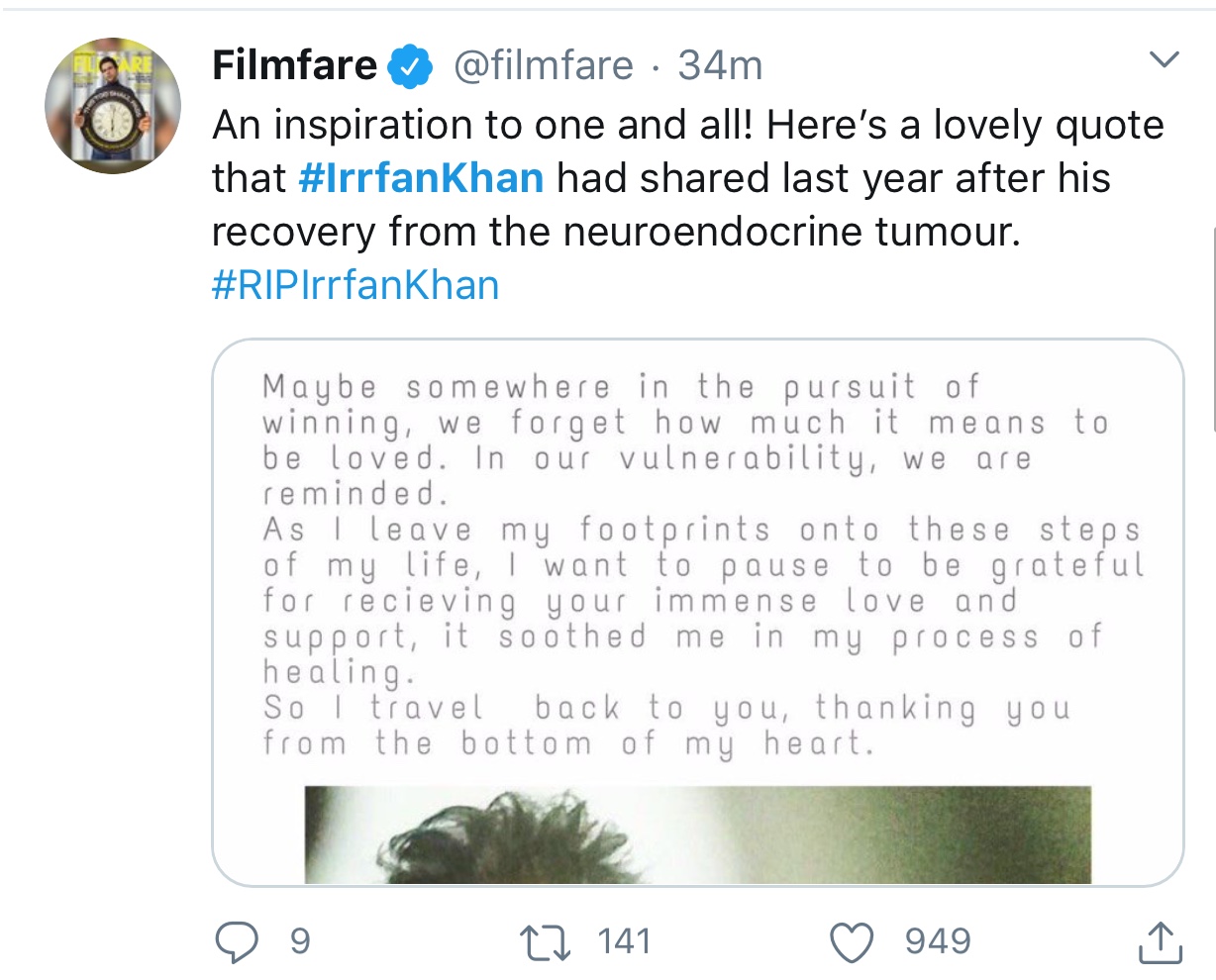Open the Filmfare profile avatar

113,107
